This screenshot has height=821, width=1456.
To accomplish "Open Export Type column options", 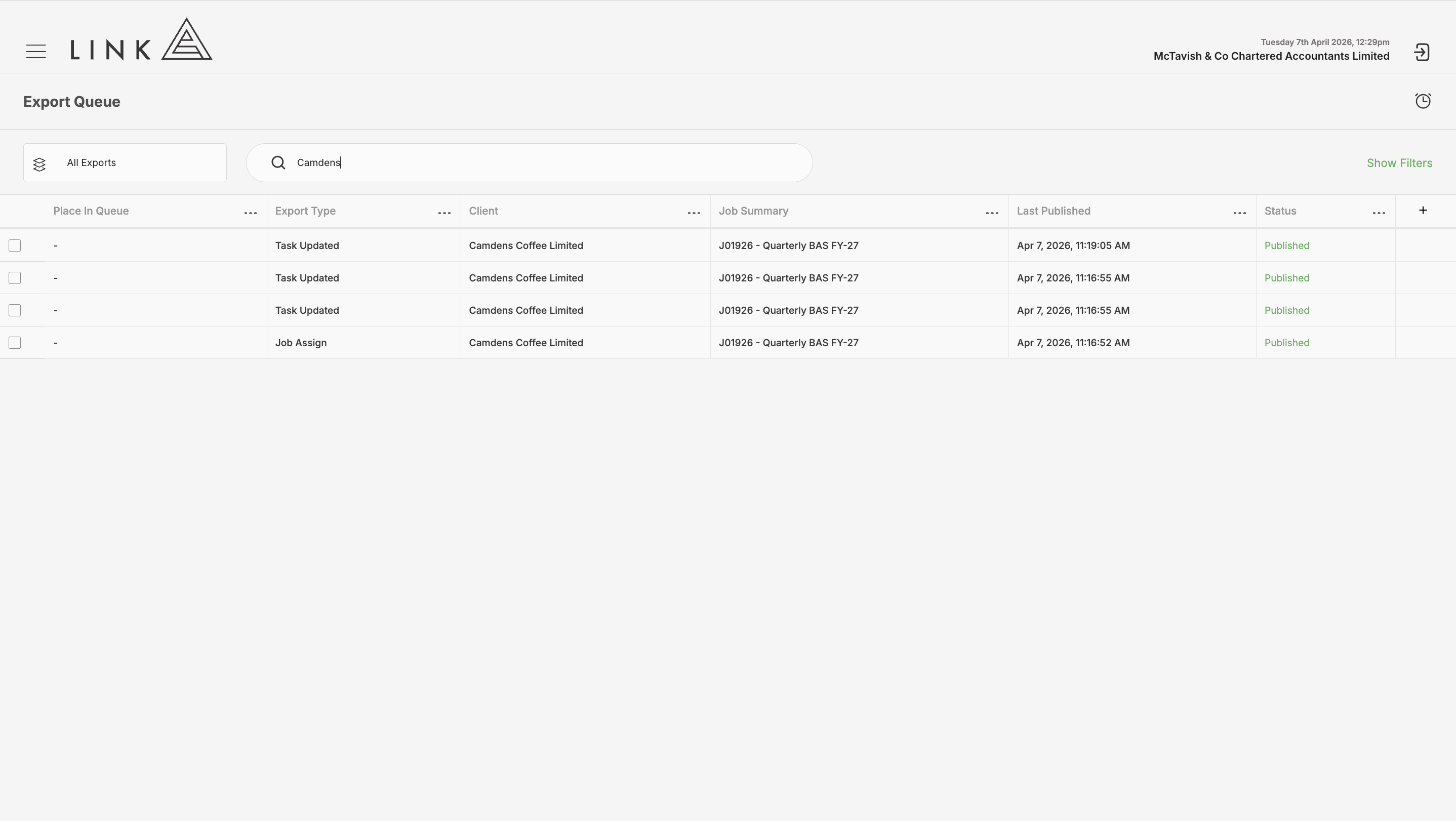I will pos(444,213).
